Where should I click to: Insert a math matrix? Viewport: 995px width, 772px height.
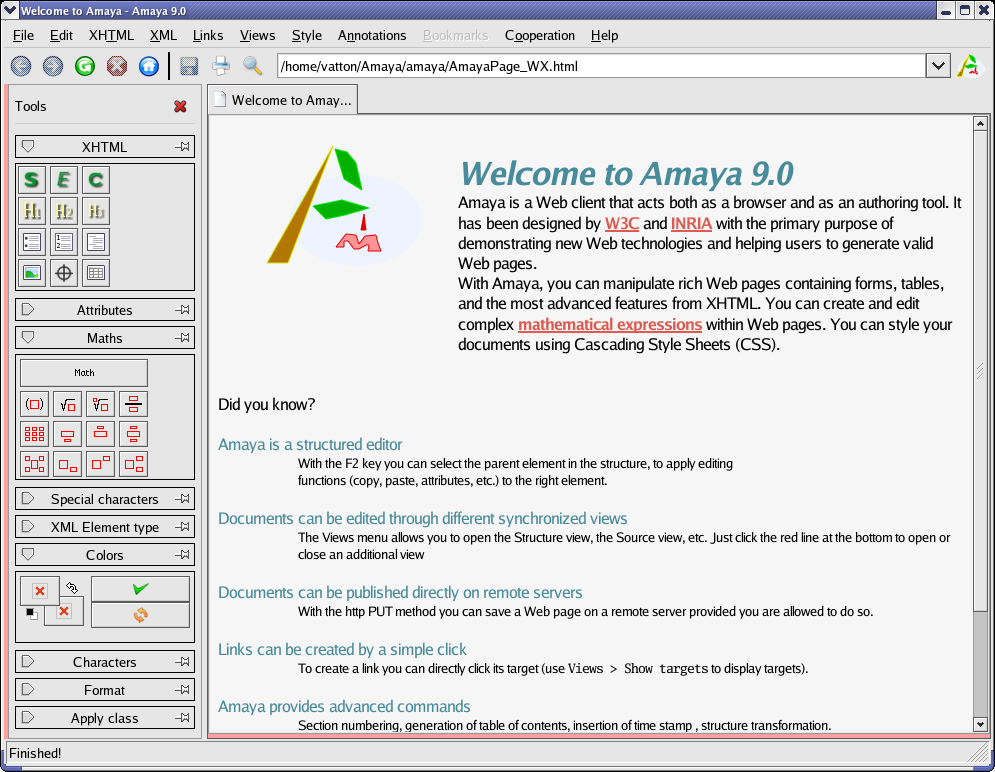(x=34, y=434)
